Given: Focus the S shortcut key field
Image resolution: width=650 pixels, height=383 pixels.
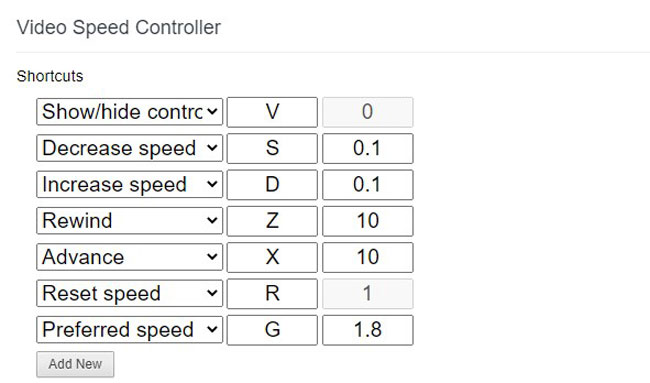Looking at the screenshot, I should tap(272, 148).
